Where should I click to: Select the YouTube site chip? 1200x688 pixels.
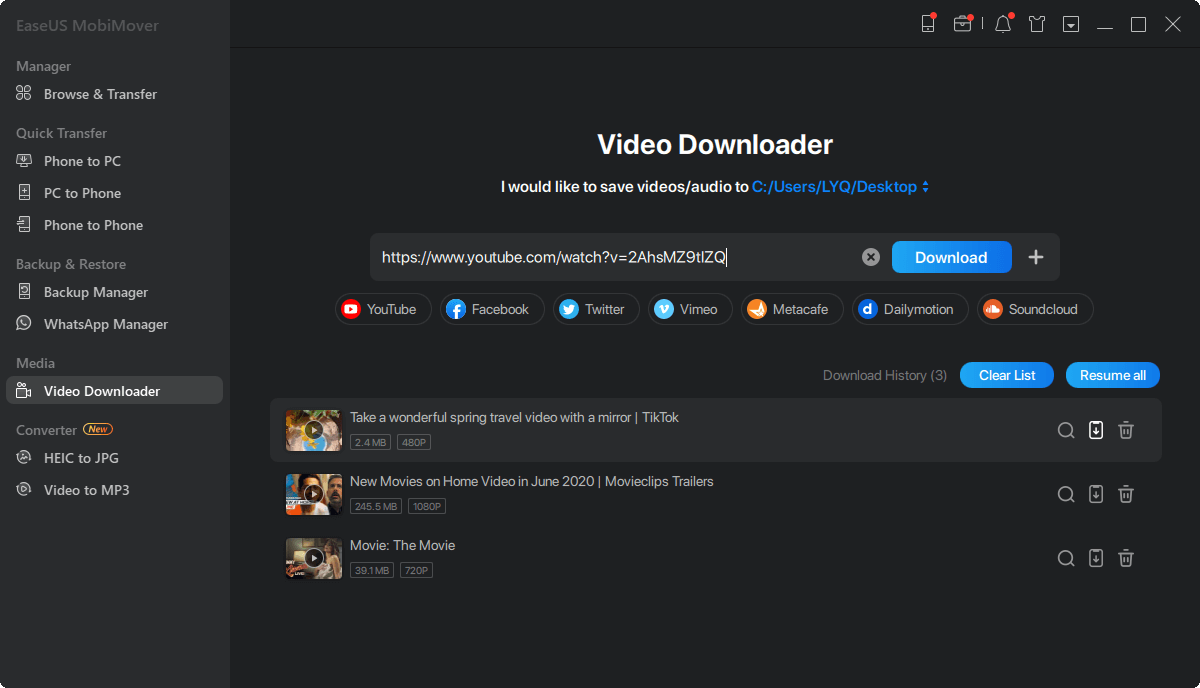383,309
